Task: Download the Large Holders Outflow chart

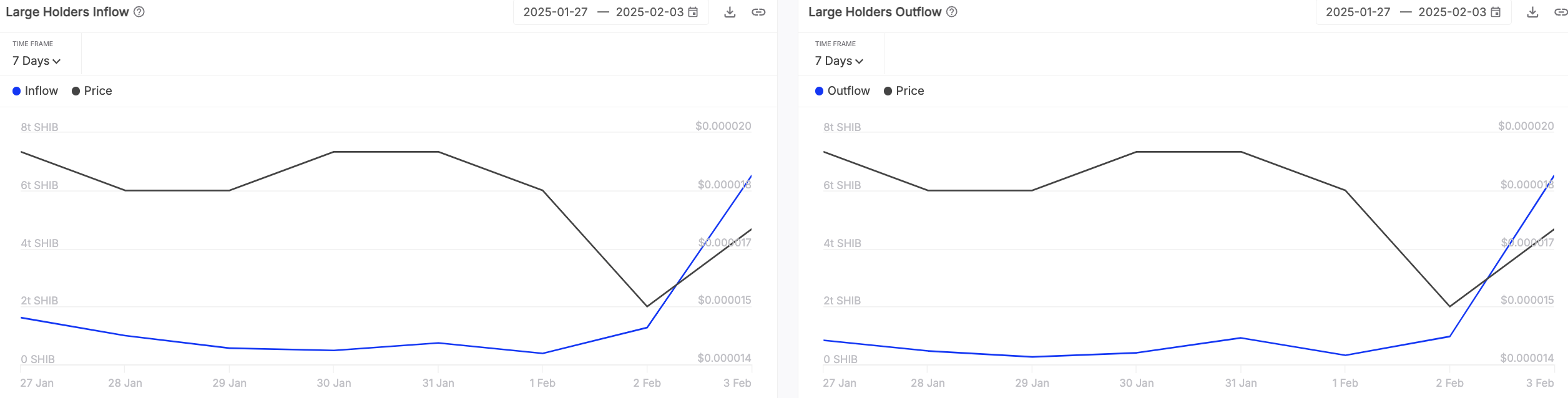Action: tap(1532, 12)
